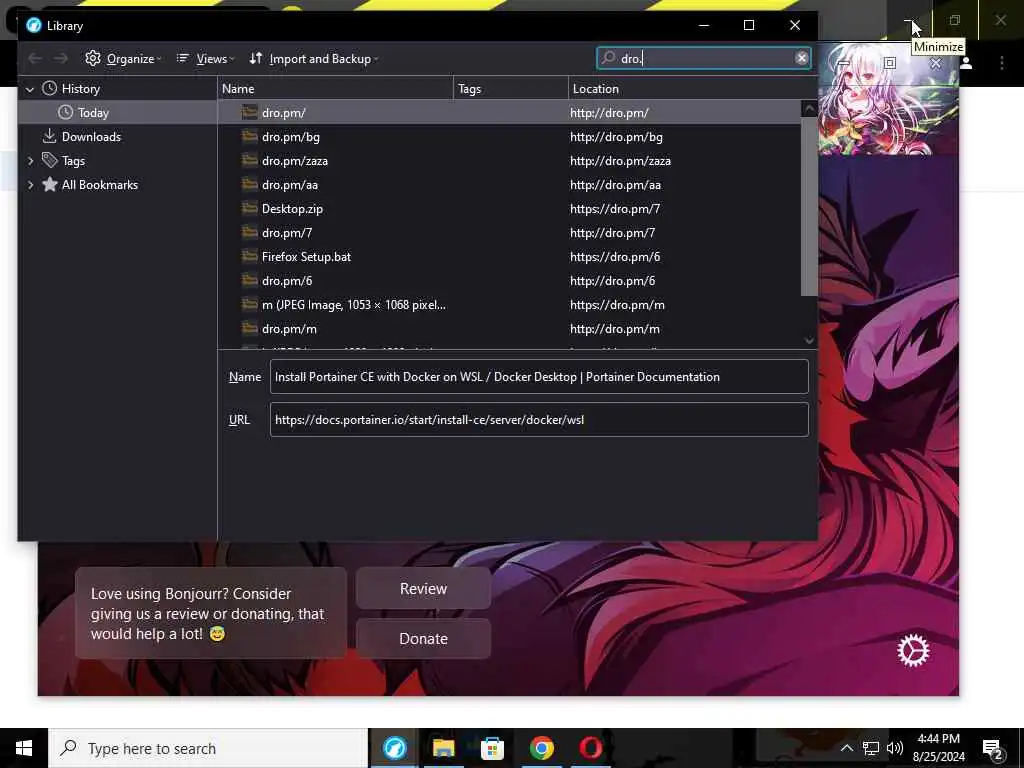This screenshot has height=768, width=1024.
Task: Click the anime thumbnail image in browser window
Action: (888, 99)
